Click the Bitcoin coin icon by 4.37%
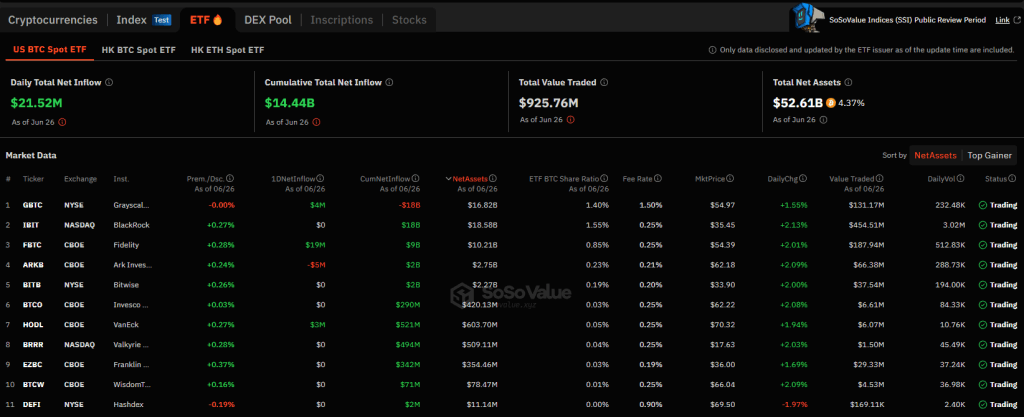Image resolution: width=1024 pixels, height=417 pixels. pos(831,102)
